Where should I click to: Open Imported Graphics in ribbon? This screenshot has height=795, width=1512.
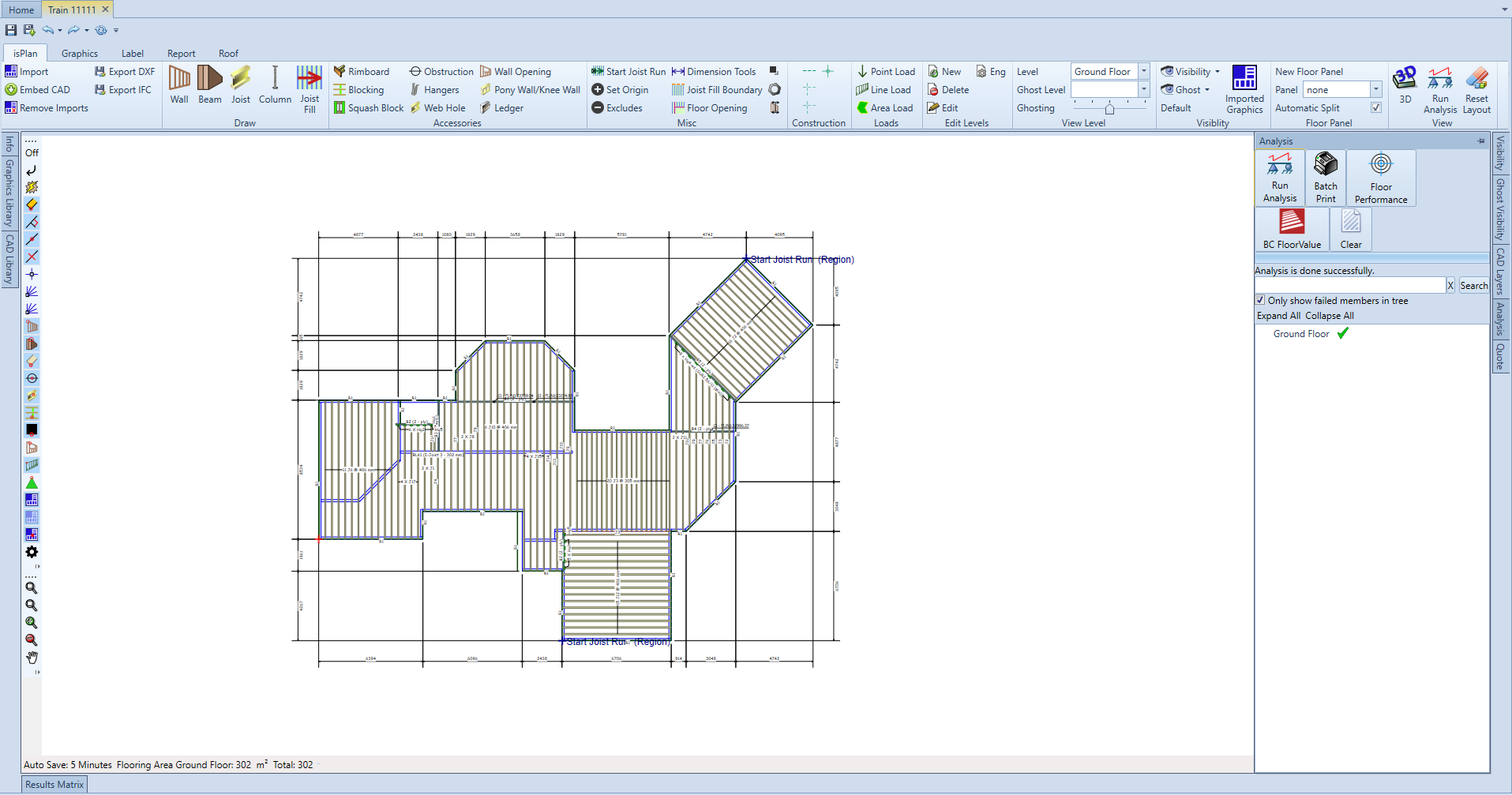[x=1244, y=89]
